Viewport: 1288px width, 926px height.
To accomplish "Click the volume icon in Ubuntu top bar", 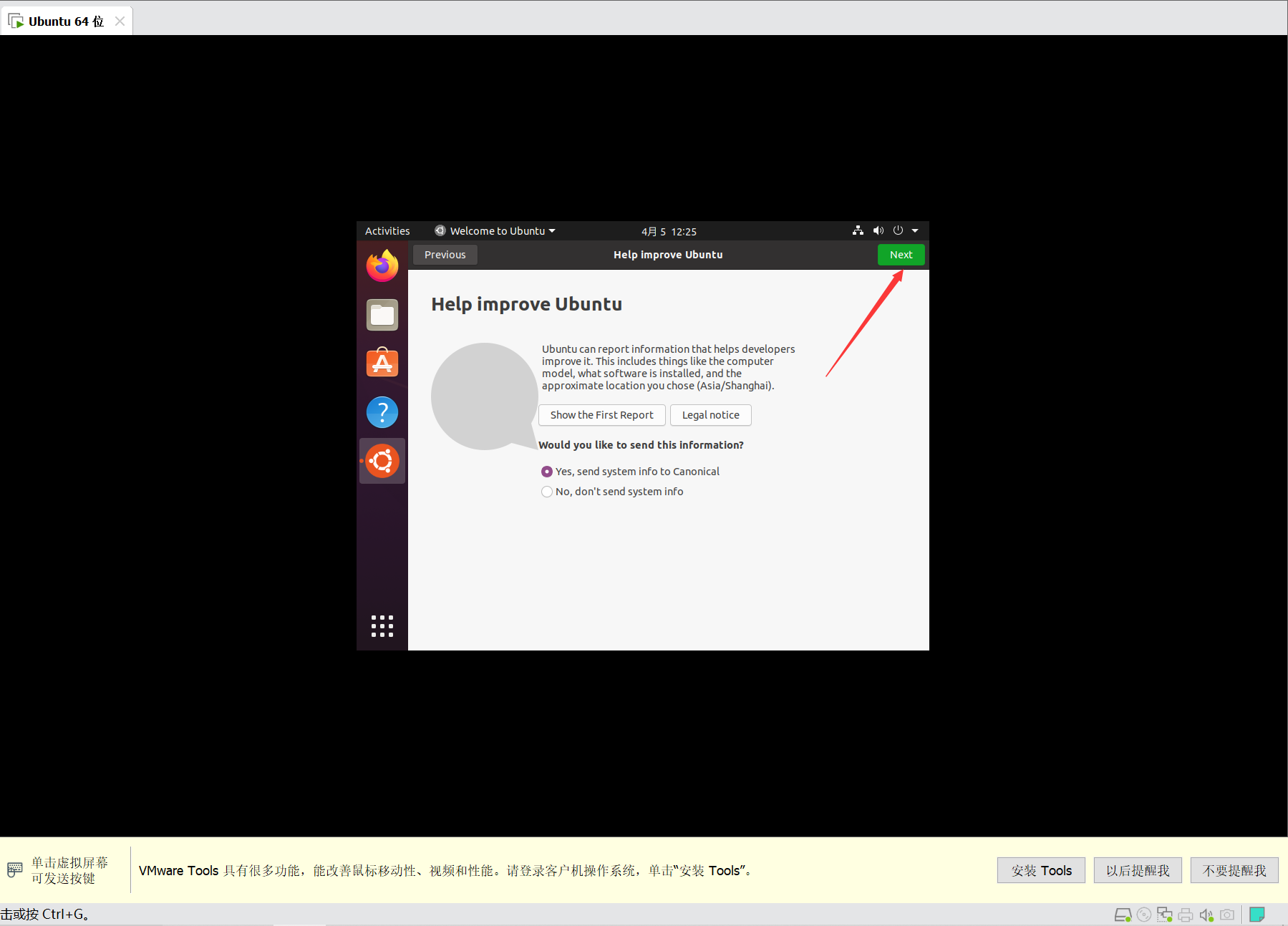I will (878, 230).
